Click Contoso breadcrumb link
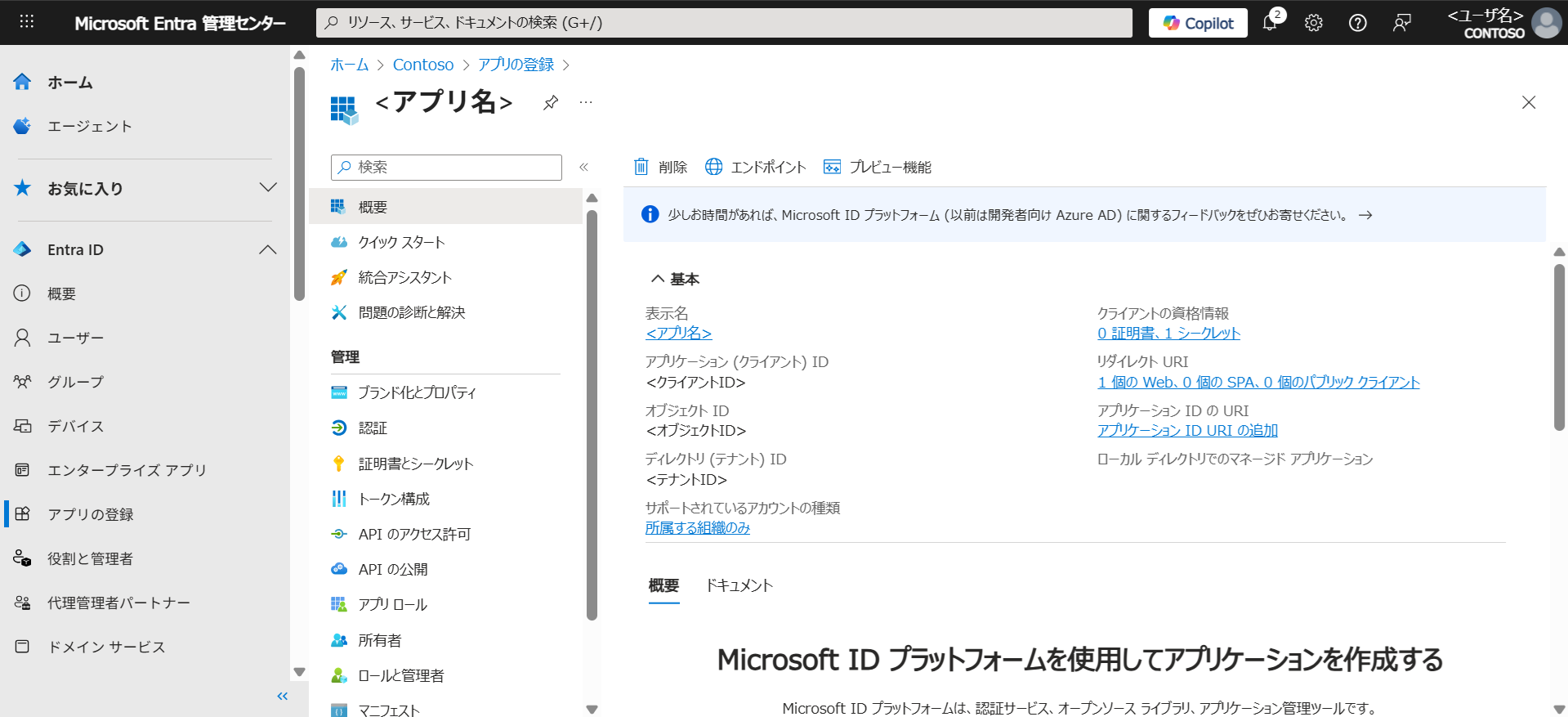1568x717 pixels. (x=423, y=65)
